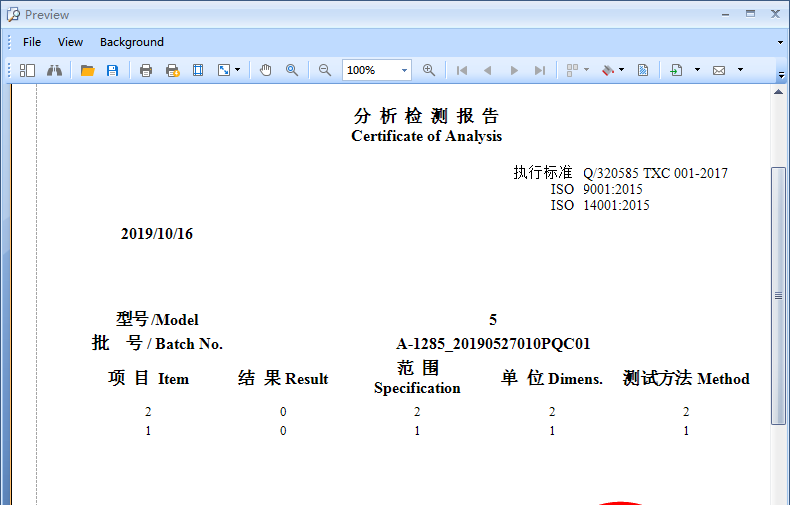Click the scrollbar up arrow

[778, 92]
